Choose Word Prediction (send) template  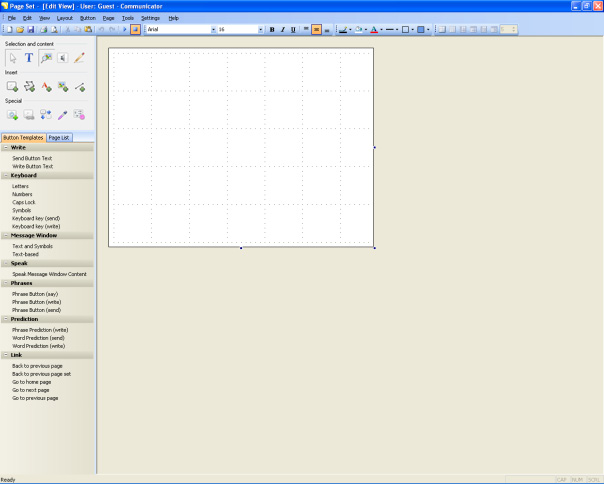click(x=38, y=338)
